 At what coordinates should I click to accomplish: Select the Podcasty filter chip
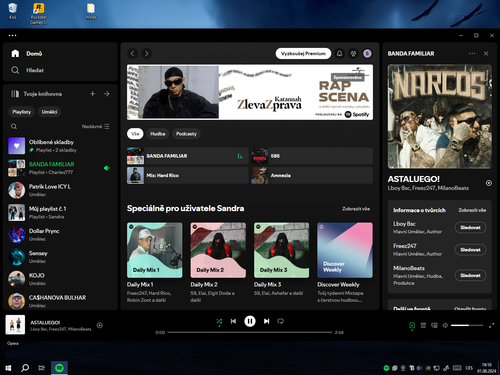click(x=186, y=134)
